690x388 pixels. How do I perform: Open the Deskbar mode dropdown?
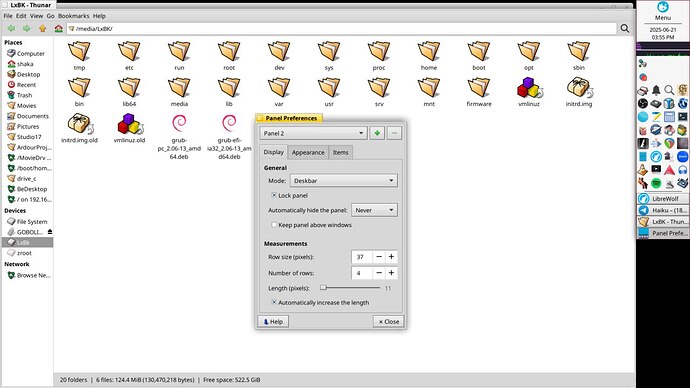coord(344,180)
